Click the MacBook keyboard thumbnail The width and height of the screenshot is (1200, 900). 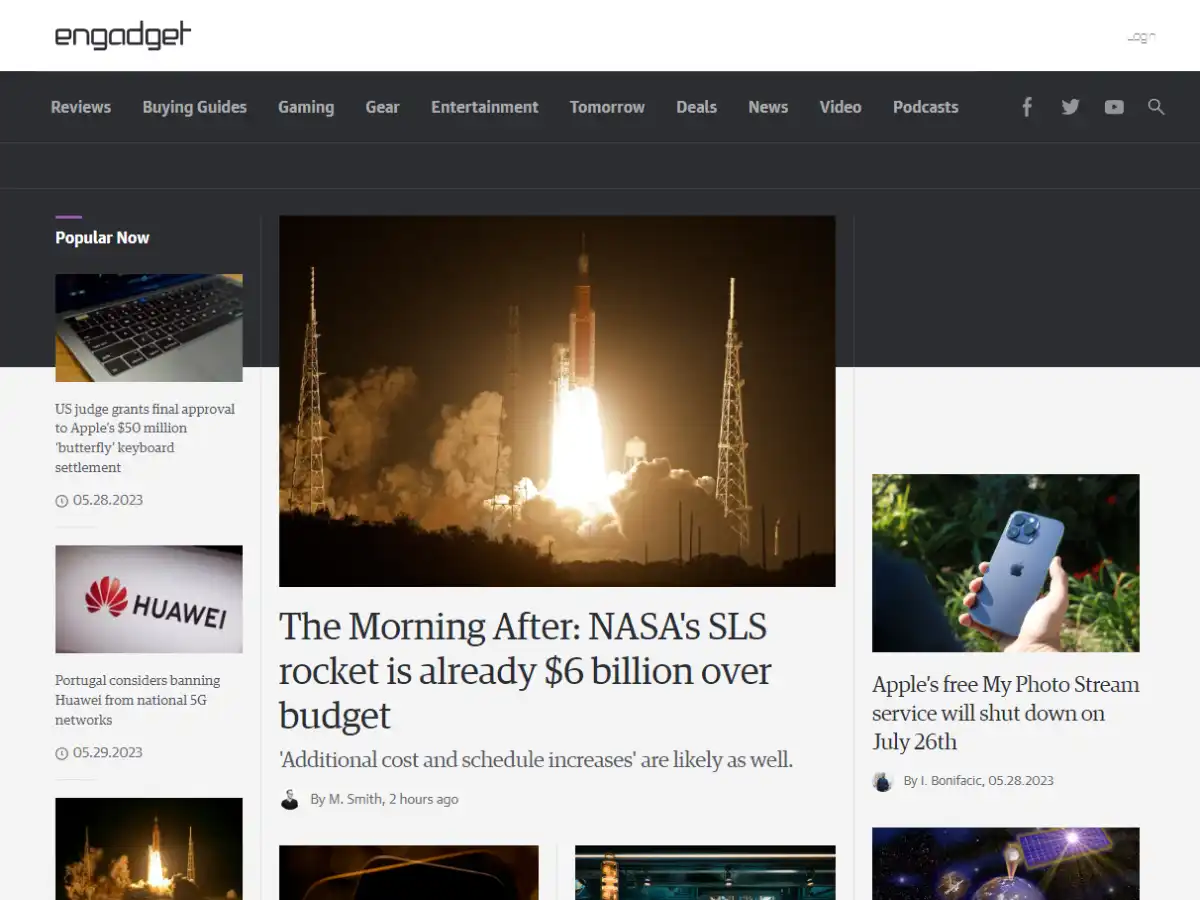(x=149, y=328)
